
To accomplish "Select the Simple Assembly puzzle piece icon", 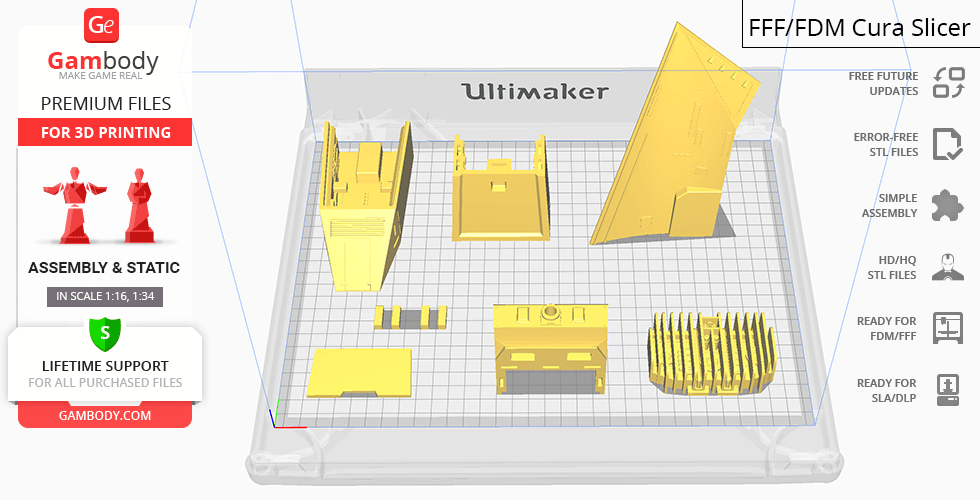I will 947,205.
